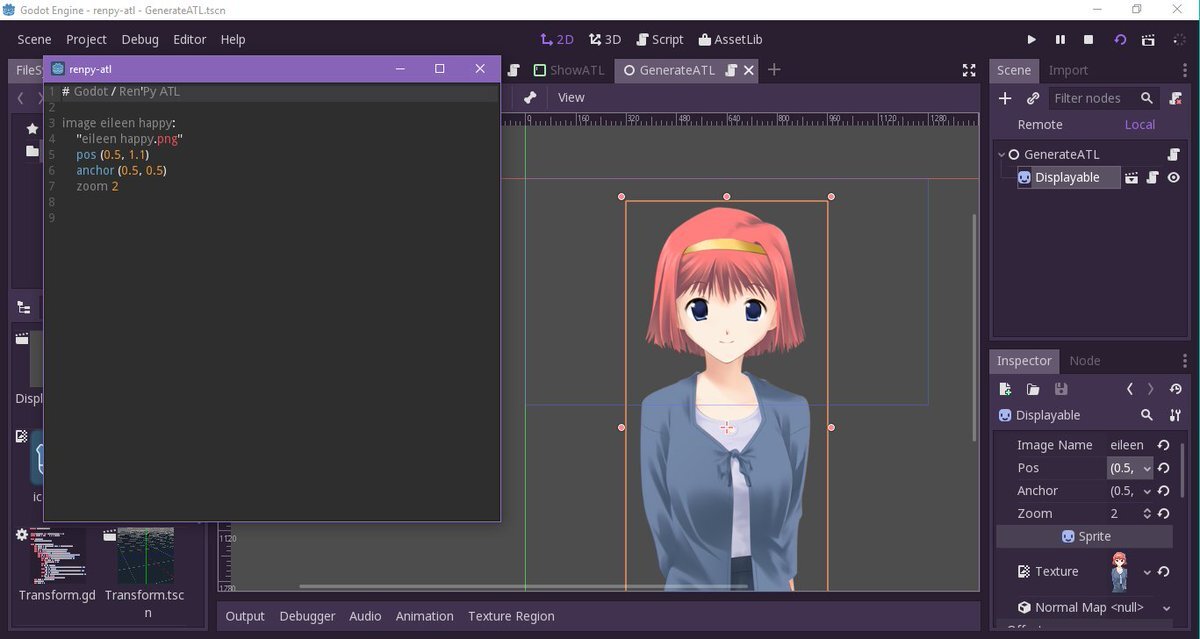Reset the Pos property
The image size is (1200, 639).
coord(1164,468)
